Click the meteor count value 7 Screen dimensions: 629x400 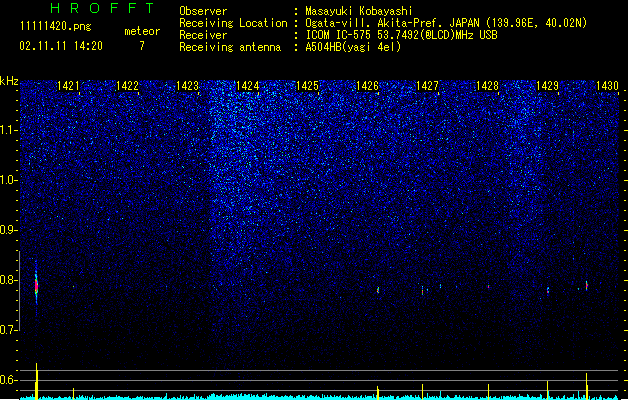[x=142, y=46]
